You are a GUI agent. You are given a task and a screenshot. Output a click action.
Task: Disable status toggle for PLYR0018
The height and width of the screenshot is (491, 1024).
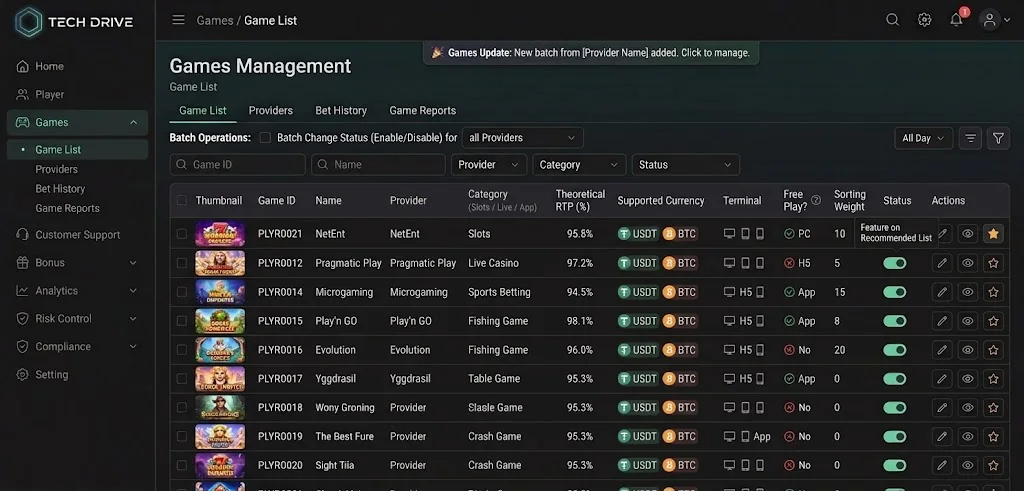895,407
